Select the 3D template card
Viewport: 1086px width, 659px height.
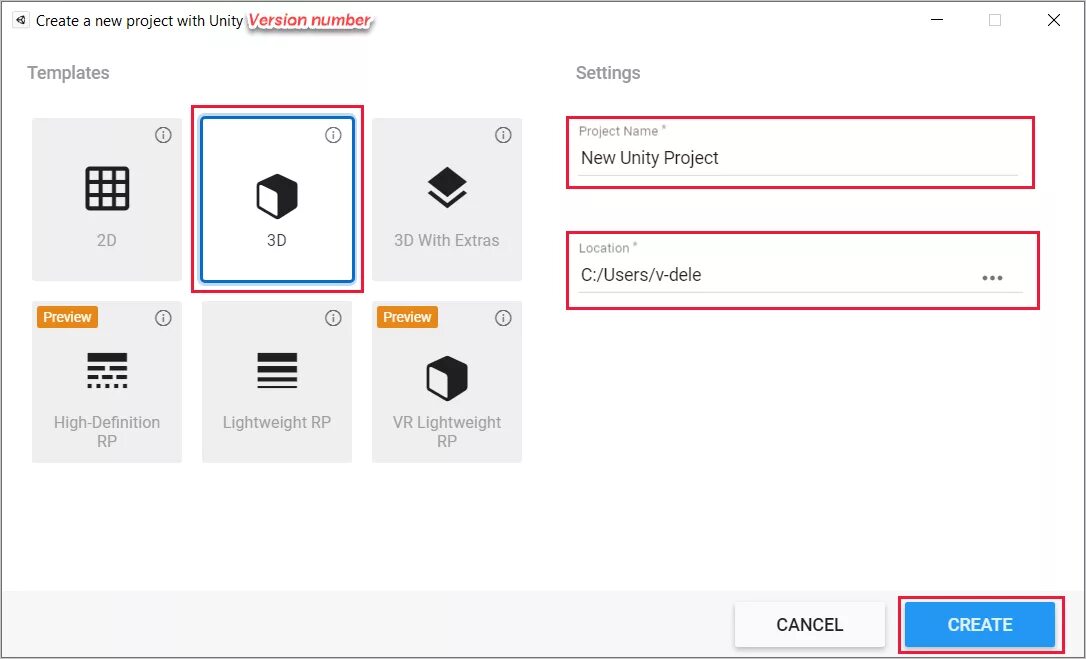[277, 199]
